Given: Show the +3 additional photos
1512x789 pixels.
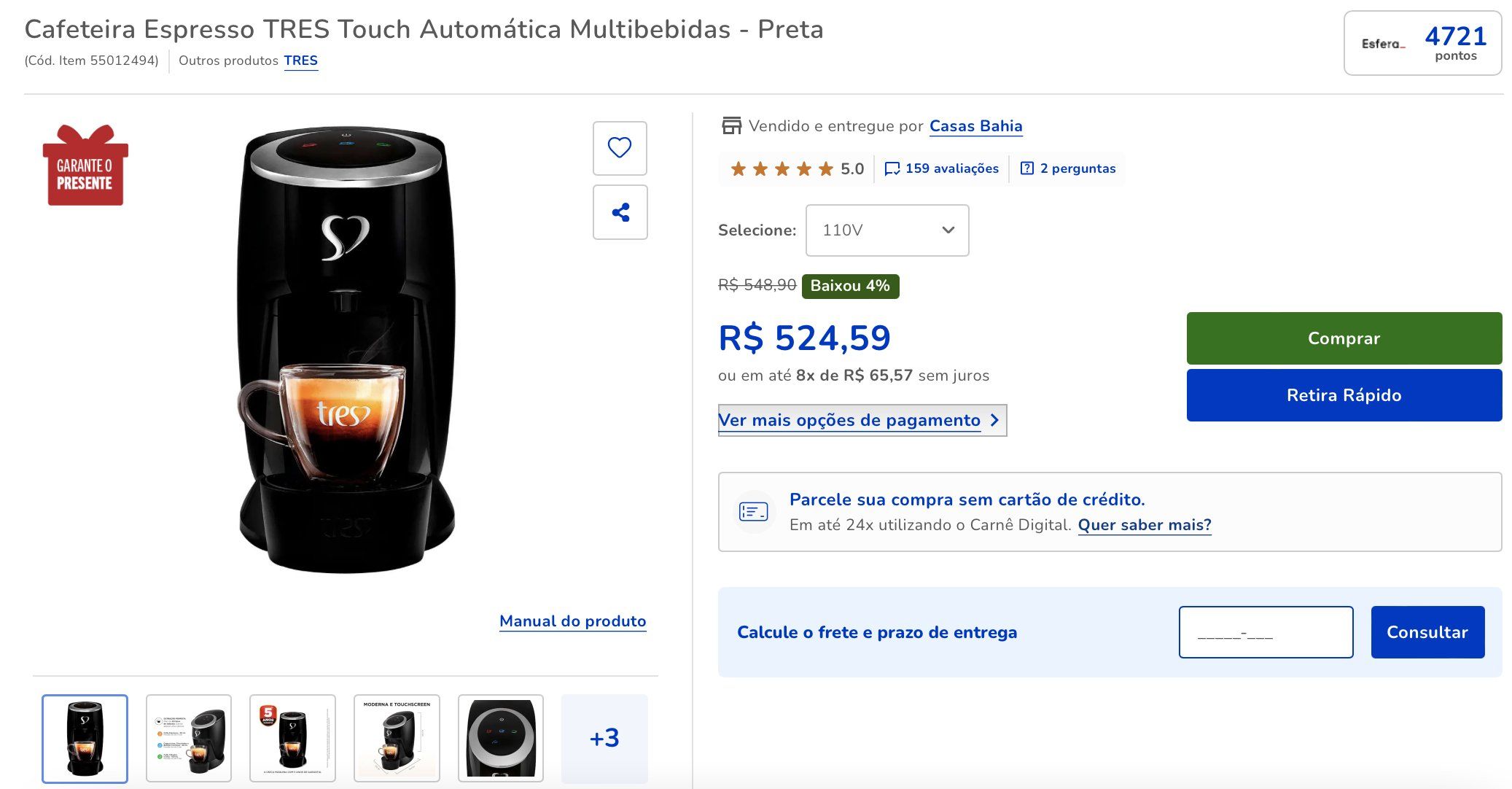Looking at the screenshot, I should (604, 738).
